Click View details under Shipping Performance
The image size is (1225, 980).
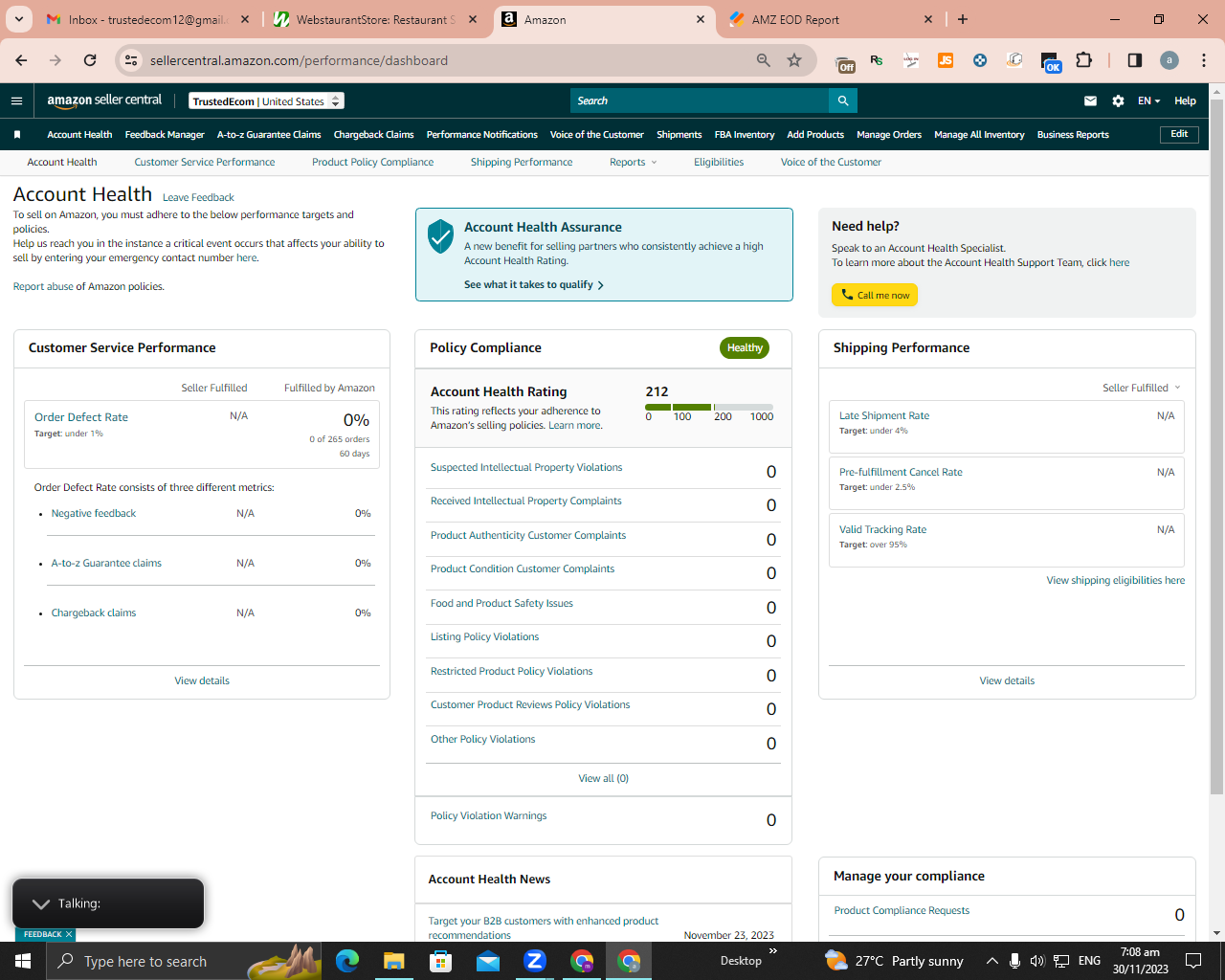pos(1007,681)
